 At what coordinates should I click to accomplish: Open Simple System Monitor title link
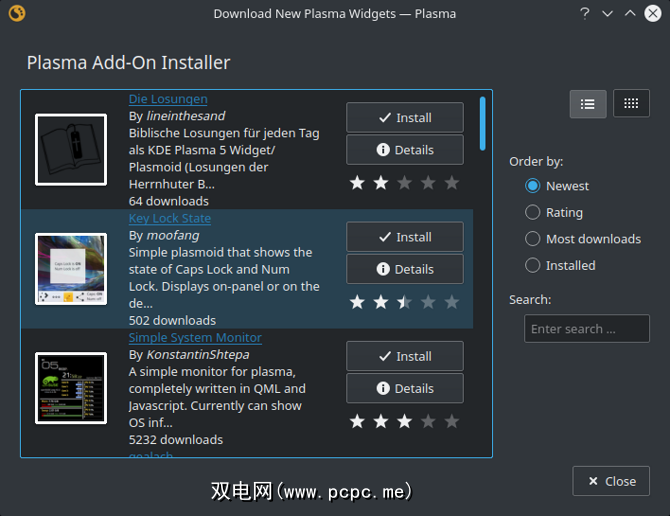(195, 338)
